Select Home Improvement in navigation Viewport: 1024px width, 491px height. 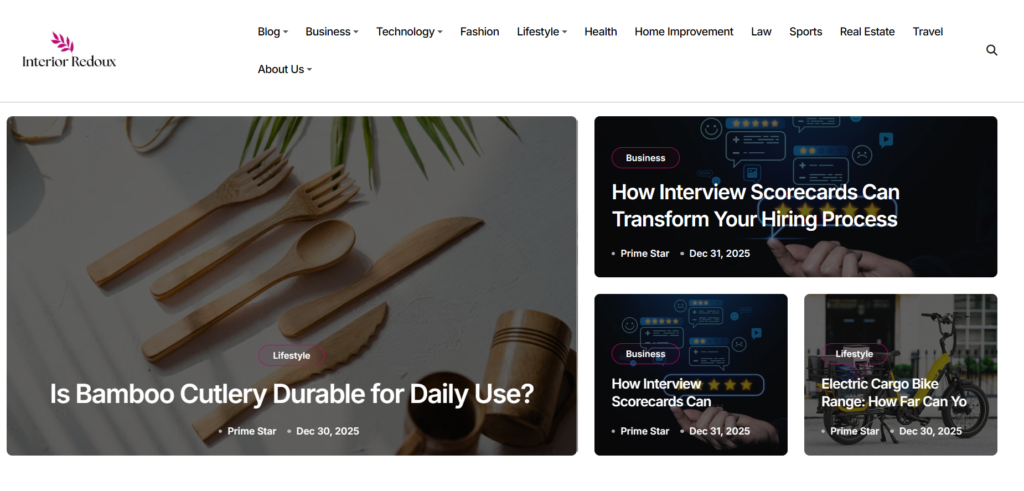click(684, 31)
